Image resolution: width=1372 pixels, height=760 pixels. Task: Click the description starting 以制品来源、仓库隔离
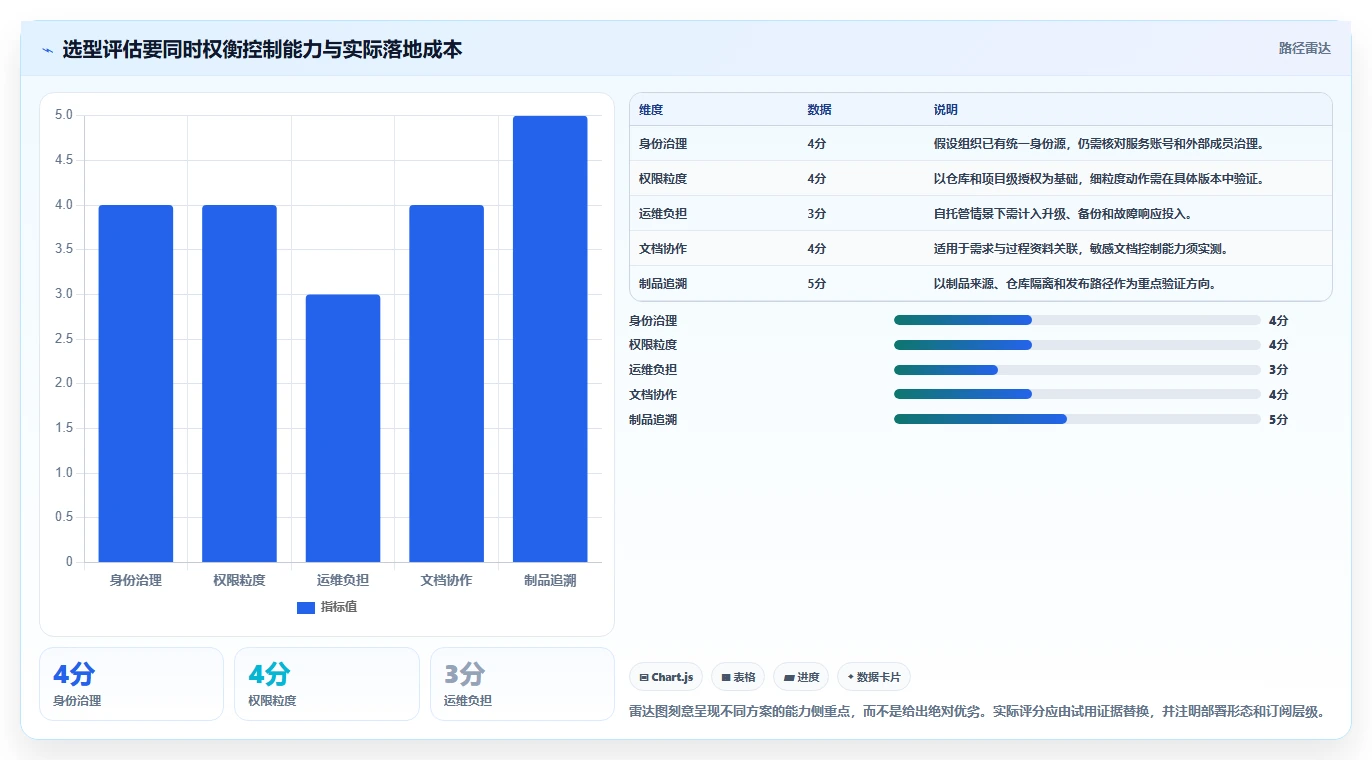pyautogui.click(x=1075, y=284)
